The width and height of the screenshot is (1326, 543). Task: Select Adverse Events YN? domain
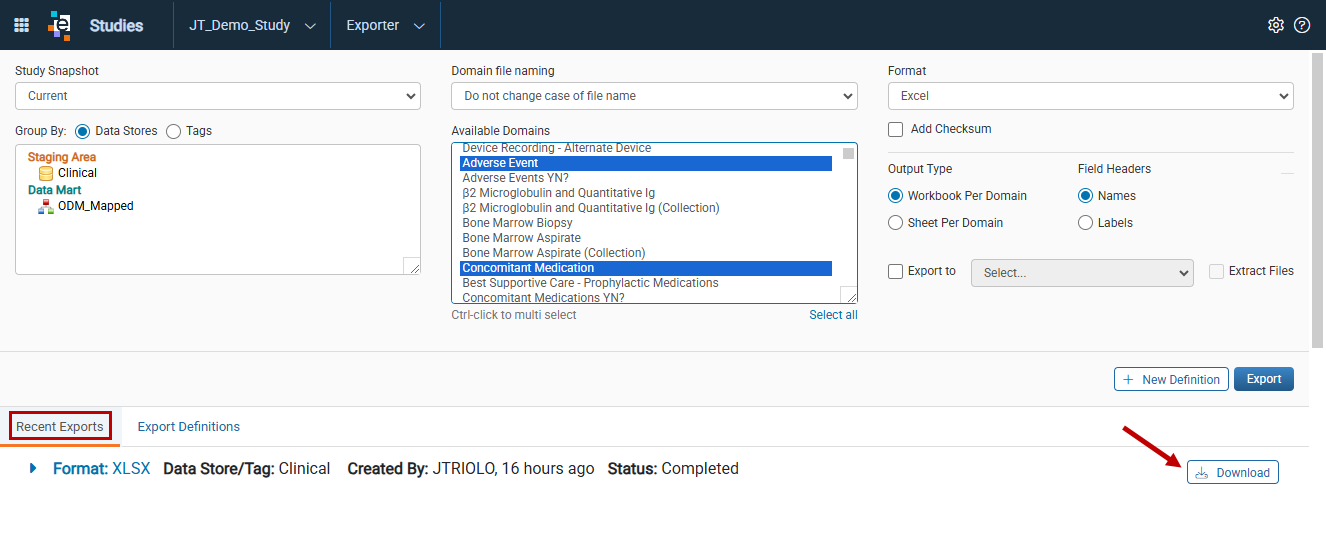tap(646, 178)
